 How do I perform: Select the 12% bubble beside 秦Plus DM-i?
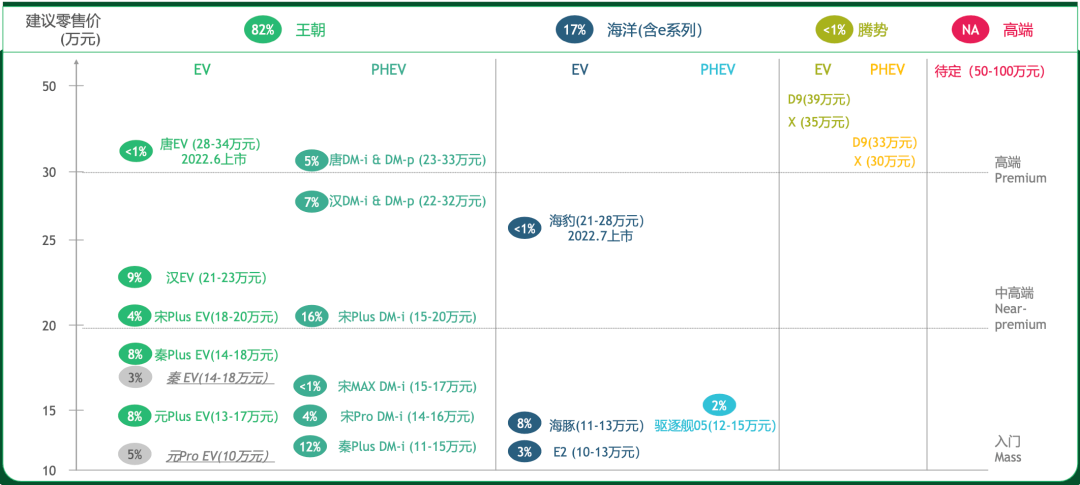(310, 446)
